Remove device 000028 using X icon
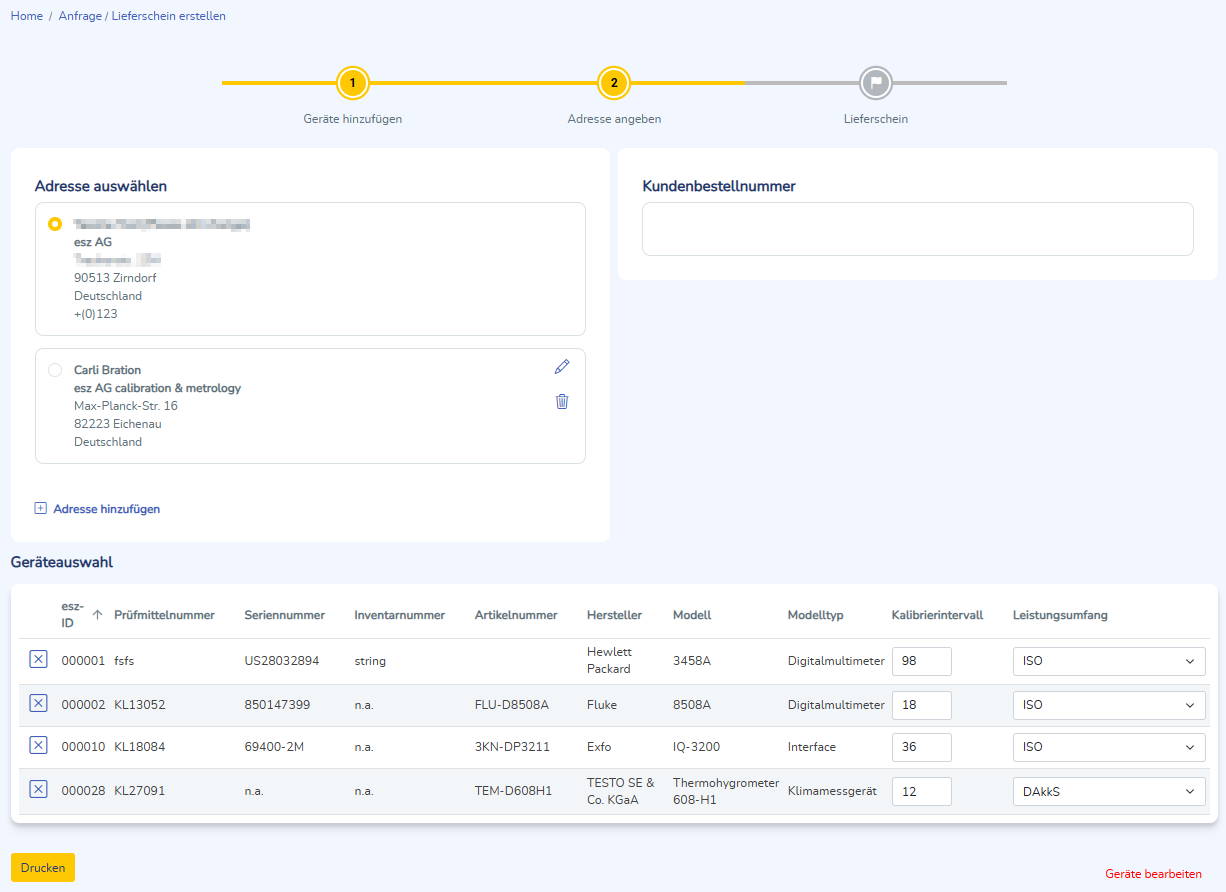This screenshot has width=1226, height=892. (38, 790)
